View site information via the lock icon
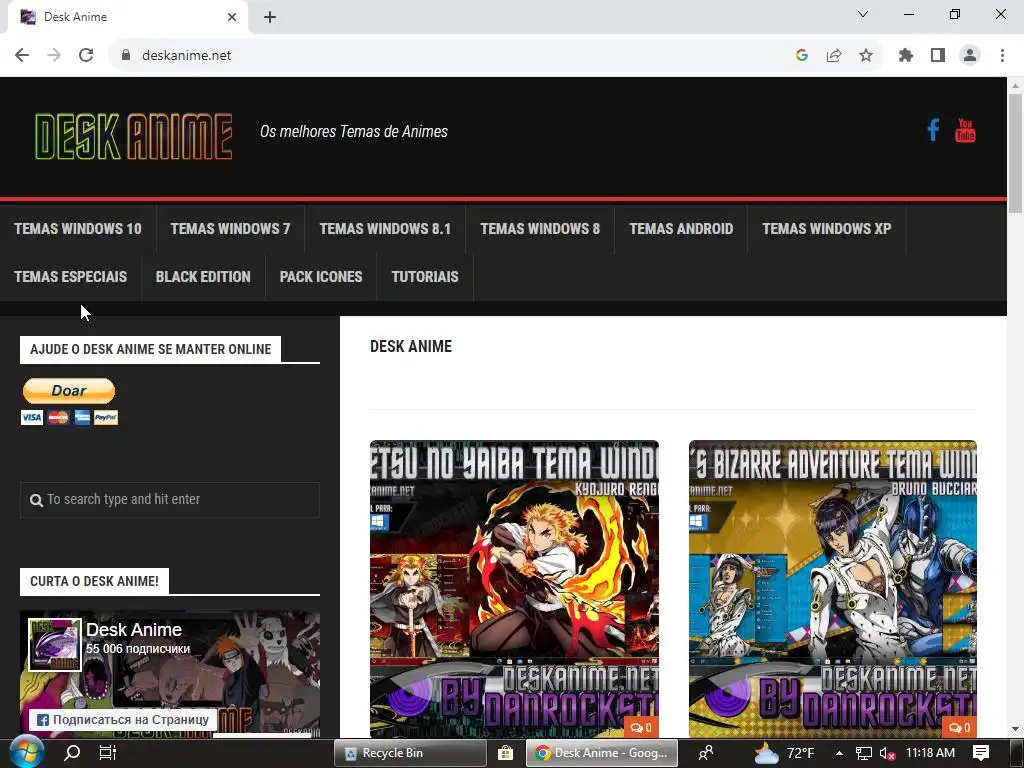The height and width of the screenshot is (768, 1024). click(126, 56)
